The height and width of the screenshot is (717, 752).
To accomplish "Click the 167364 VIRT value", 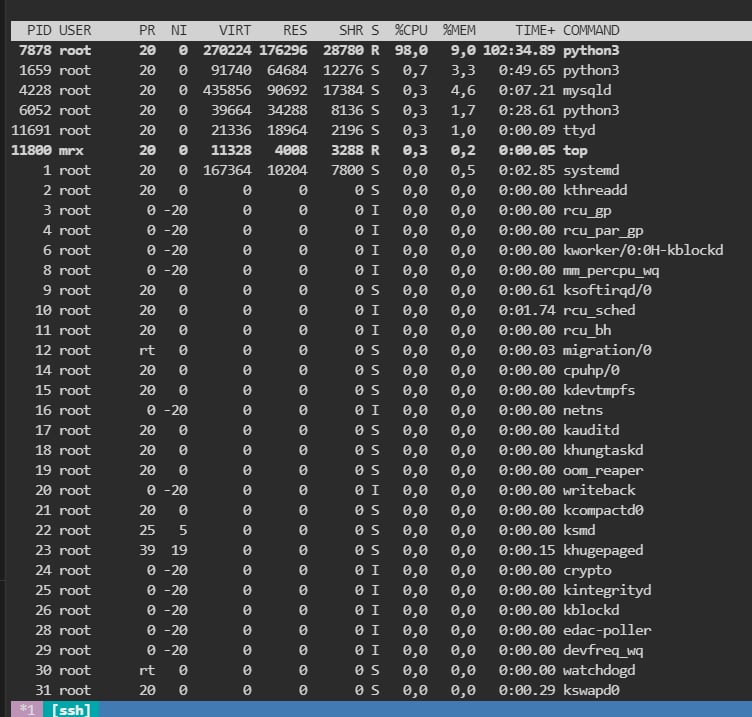I will tap(227, 170).
